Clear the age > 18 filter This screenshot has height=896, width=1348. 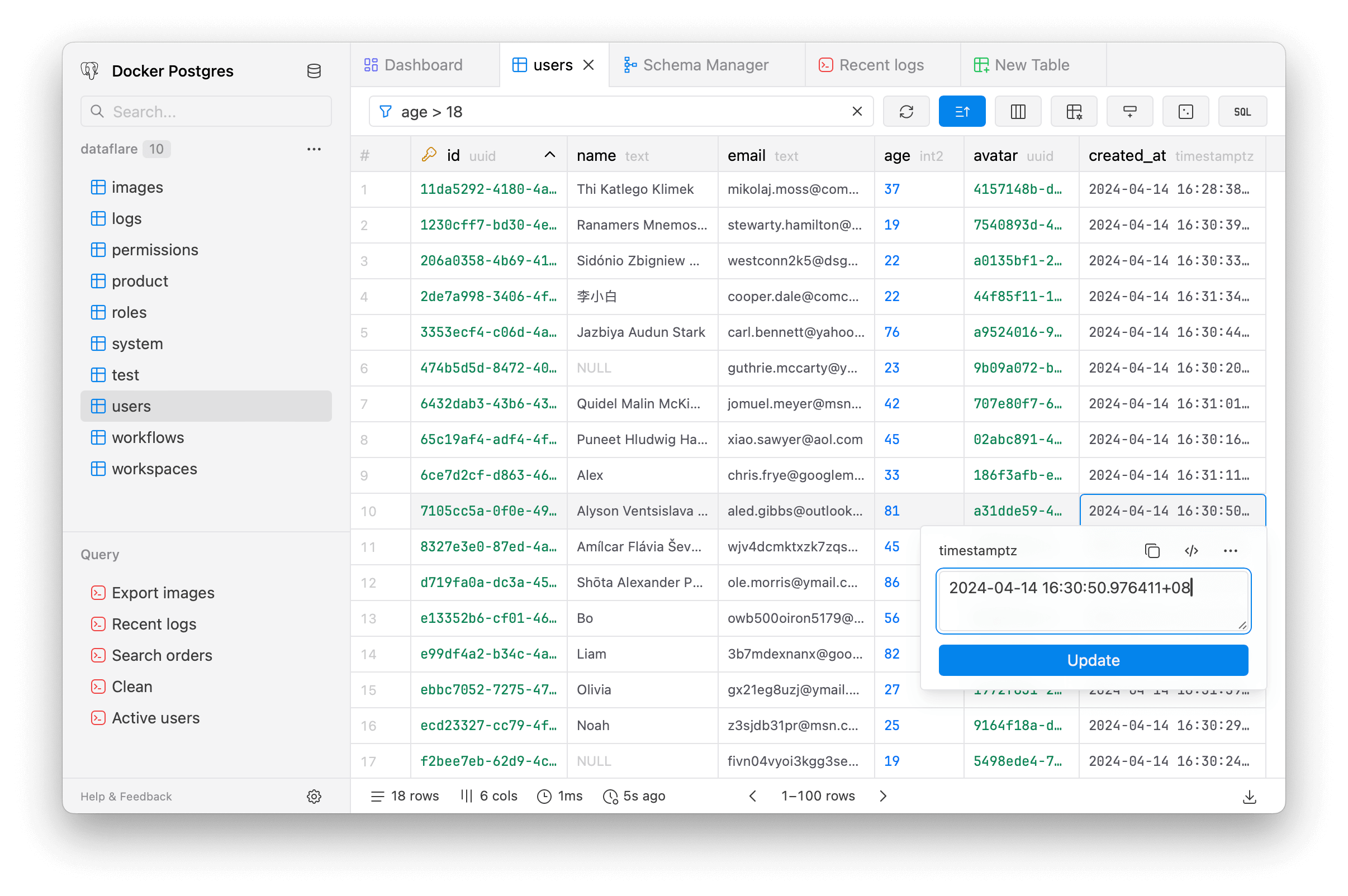(856, 111)
